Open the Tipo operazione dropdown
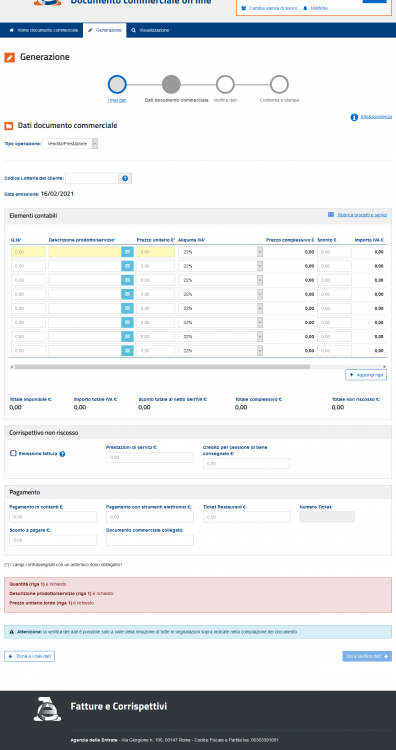The height and width of the screenshot is (750, 396). point(70,143)
